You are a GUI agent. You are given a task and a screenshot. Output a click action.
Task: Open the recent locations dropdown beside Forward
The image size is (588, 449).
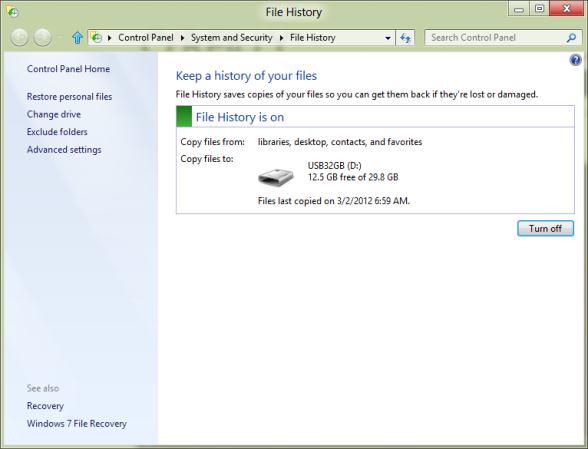click(x=60, y=38)
